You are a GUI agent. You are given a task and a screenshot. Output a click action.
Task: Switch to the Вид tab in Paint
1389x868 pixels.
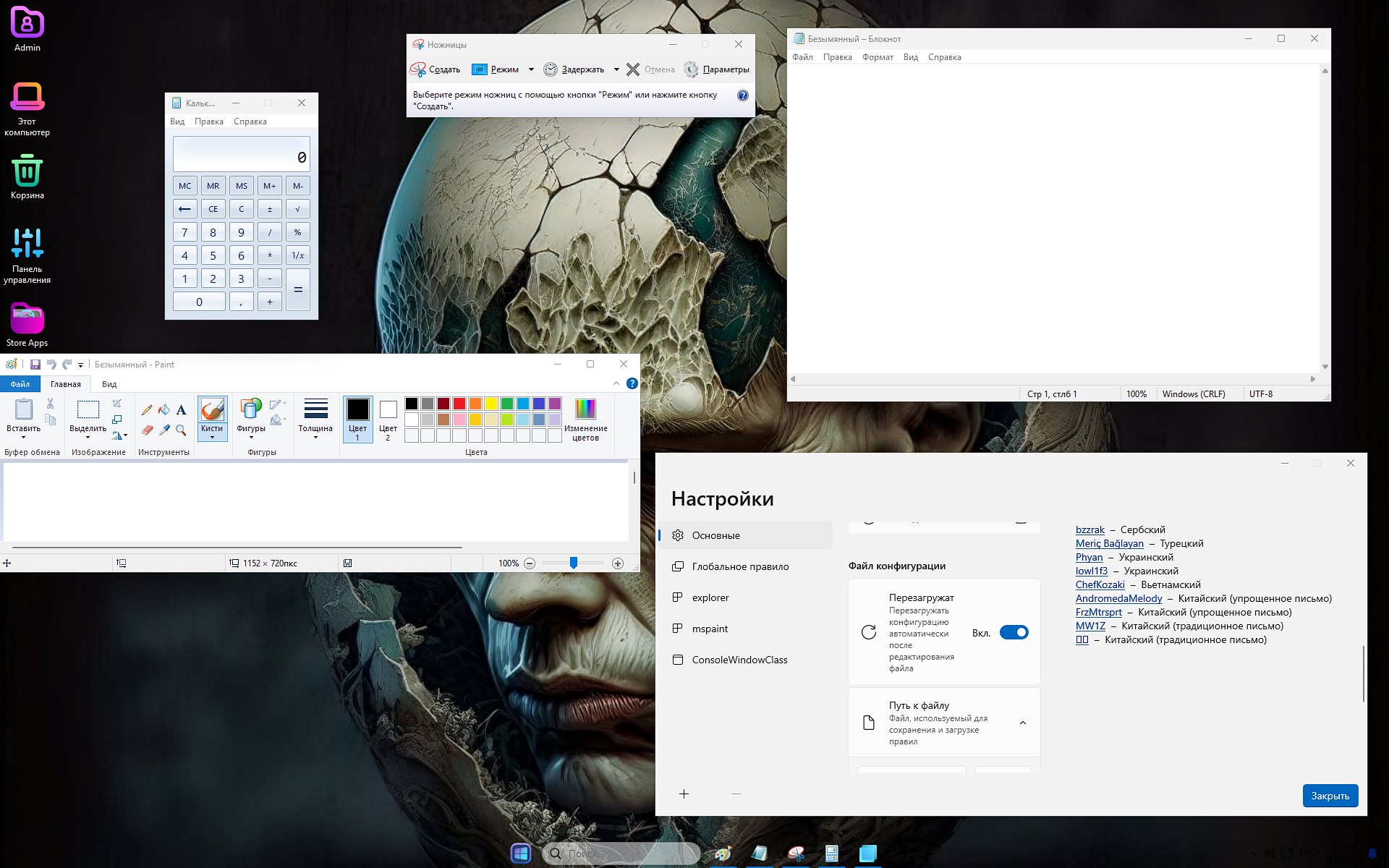coord(109,384)
